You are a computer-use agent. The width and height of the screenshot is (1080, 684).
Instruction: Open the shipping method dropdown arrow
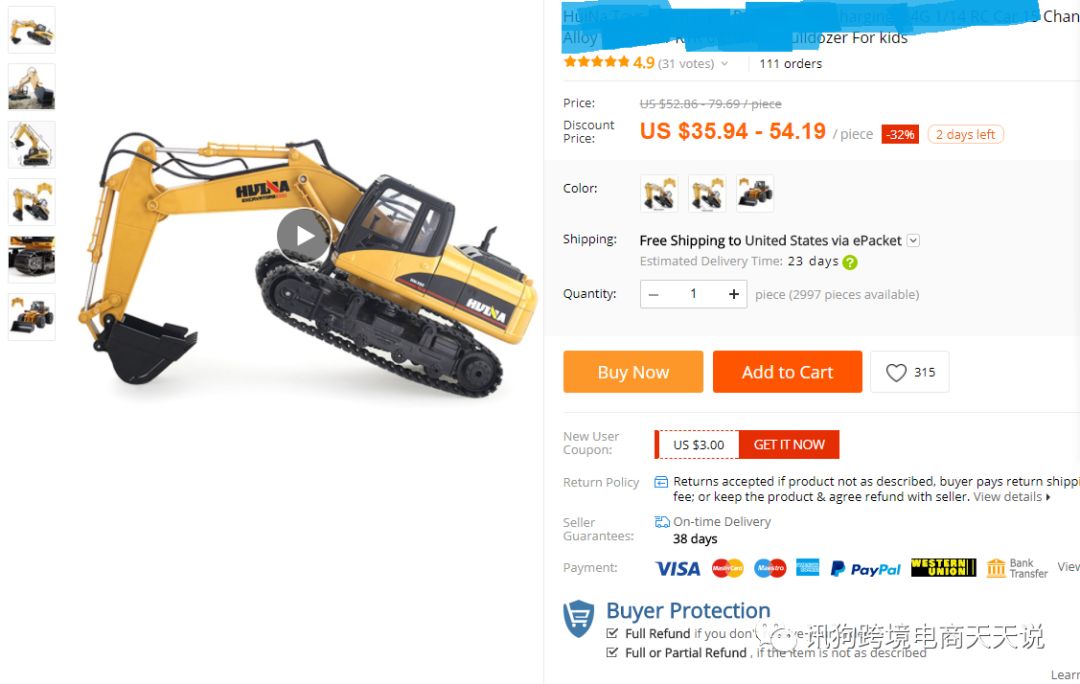tap(913, 240)
